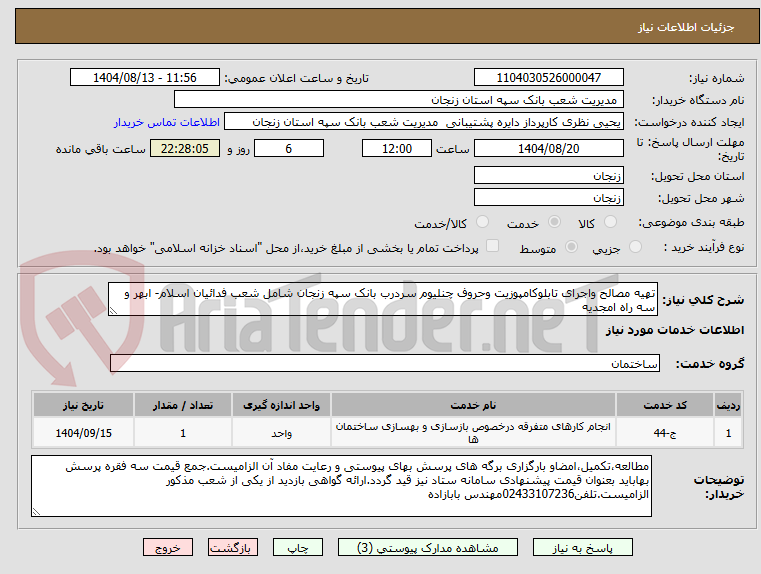Screen dimensions: 761x574
Task: Click the خروج exit button
Action: [168, 547]
